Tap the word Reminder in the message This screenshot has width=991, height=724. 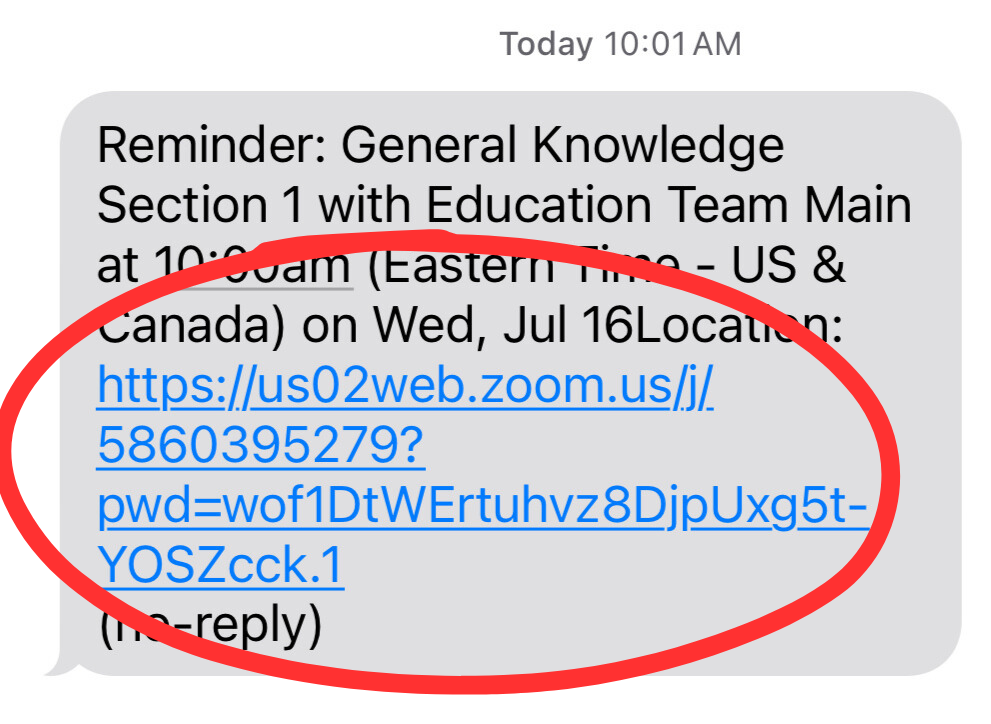coord(211,146)
